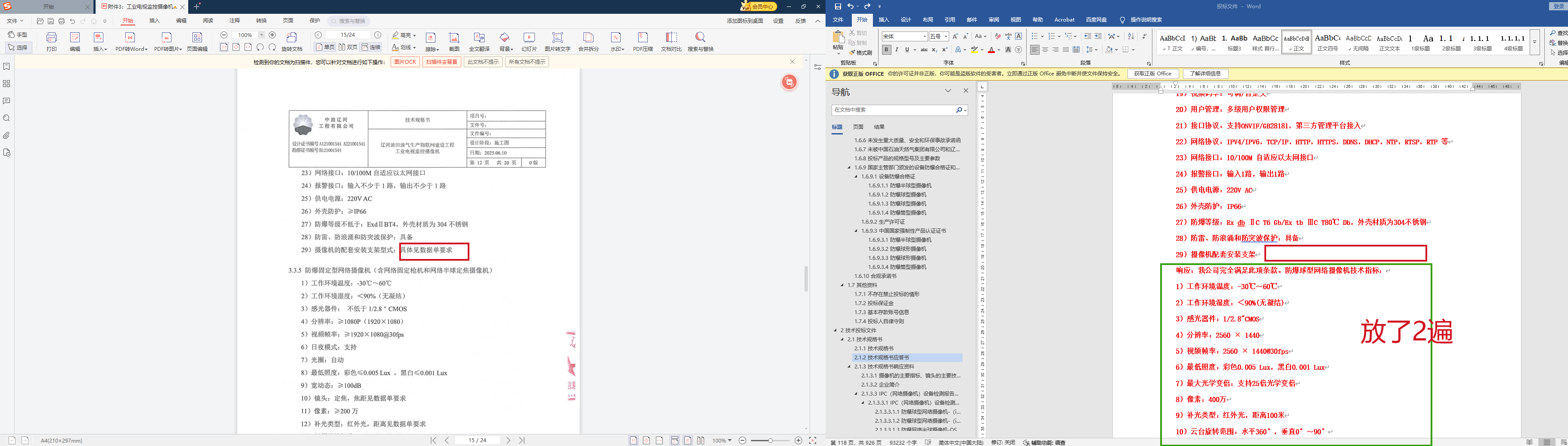Toggle strikethrough formatting in Word
The height and width of the screenshot is (446, 1568).
point(924,50)
